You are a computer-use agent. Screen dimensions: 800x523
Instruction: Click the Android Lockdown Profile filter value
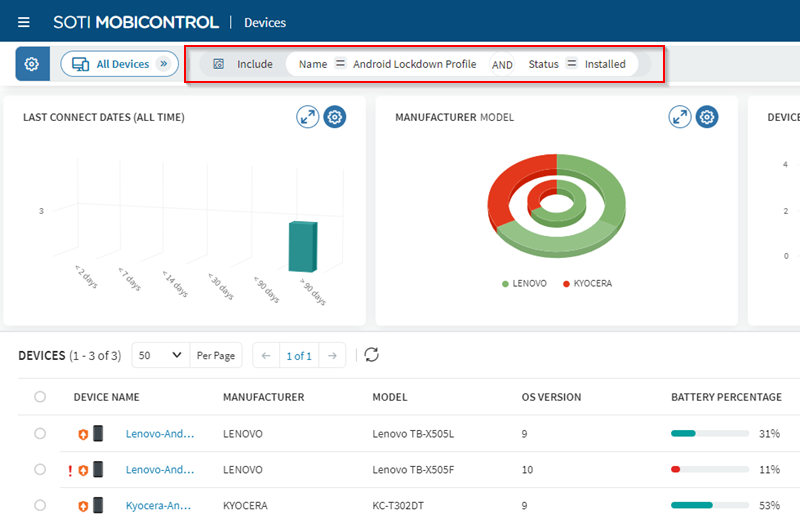point(414,64)
